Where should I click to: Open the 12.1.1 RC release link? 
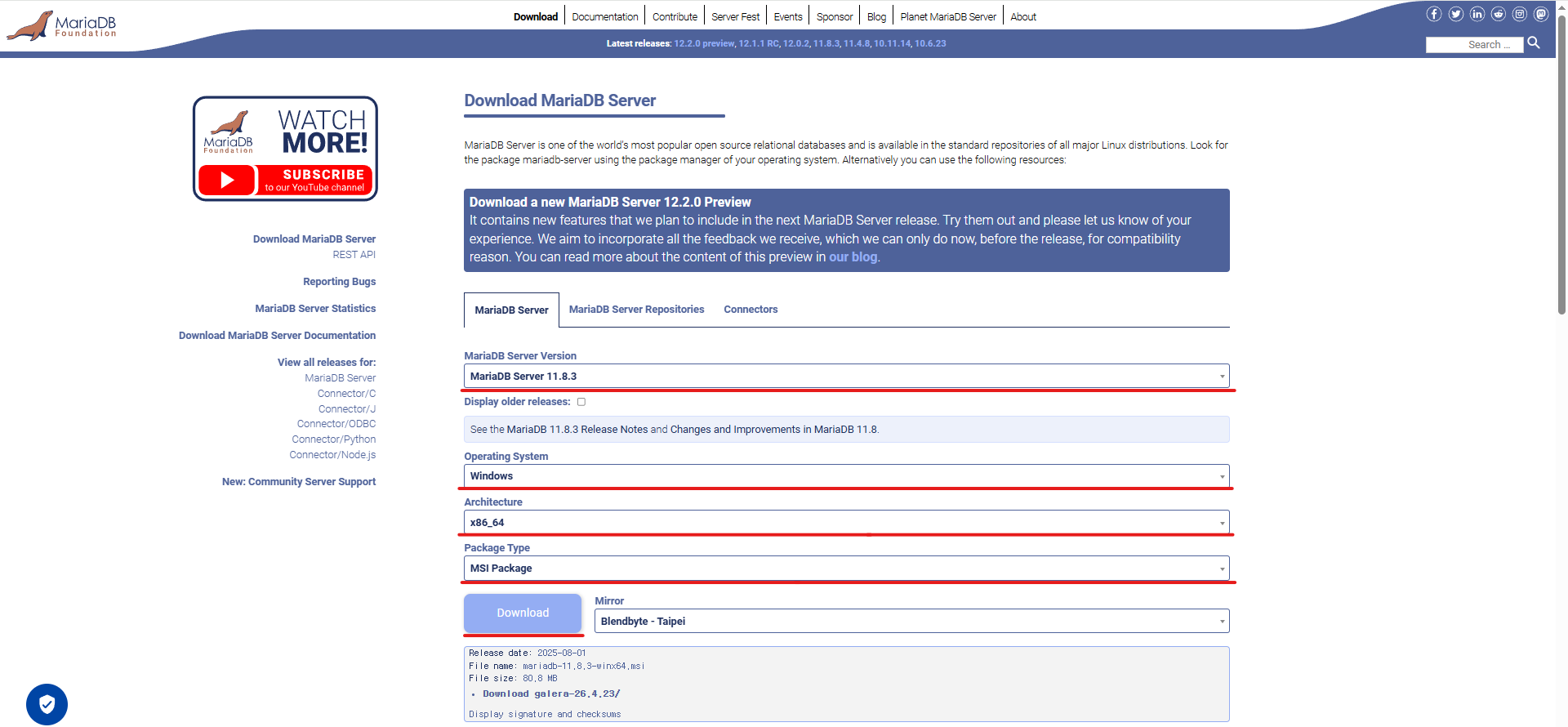point(759,44)
